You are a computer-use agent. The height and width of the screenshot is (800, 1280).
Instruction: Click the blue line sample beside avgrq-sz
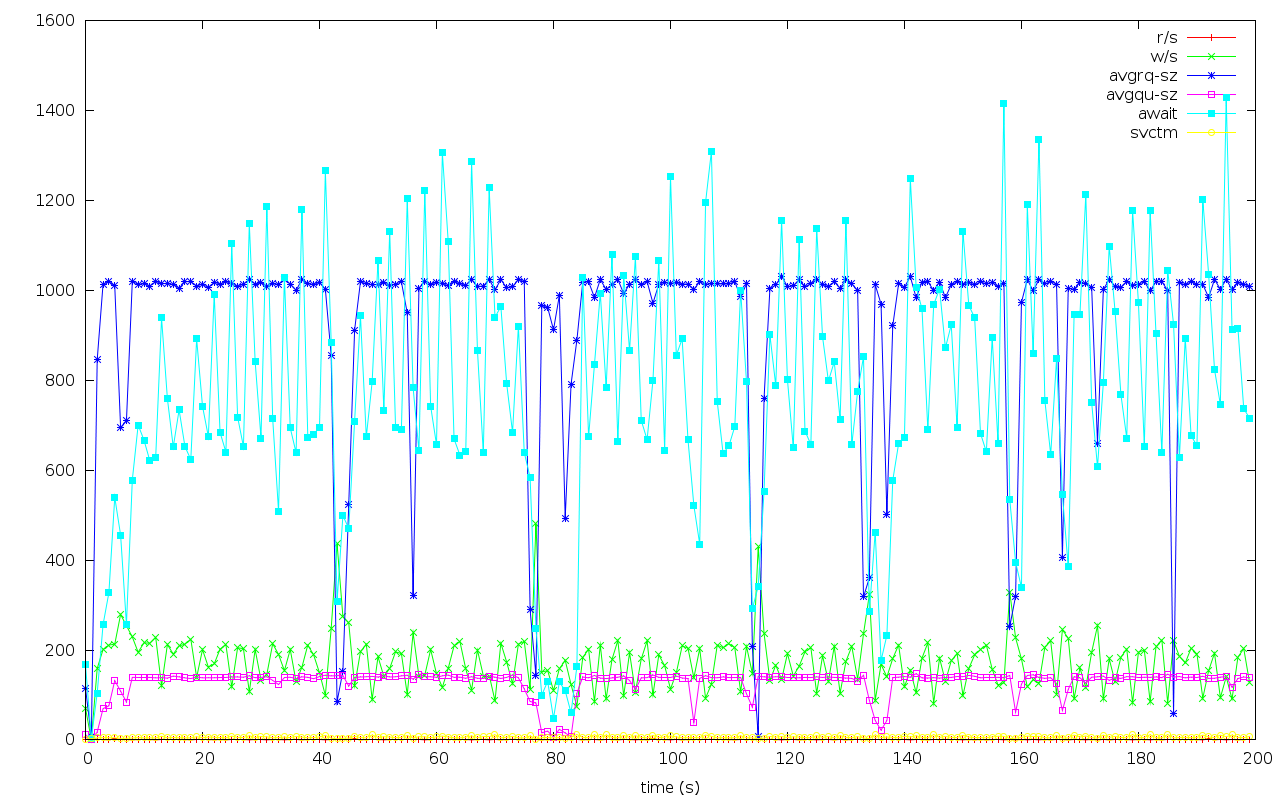(1212, 75)
